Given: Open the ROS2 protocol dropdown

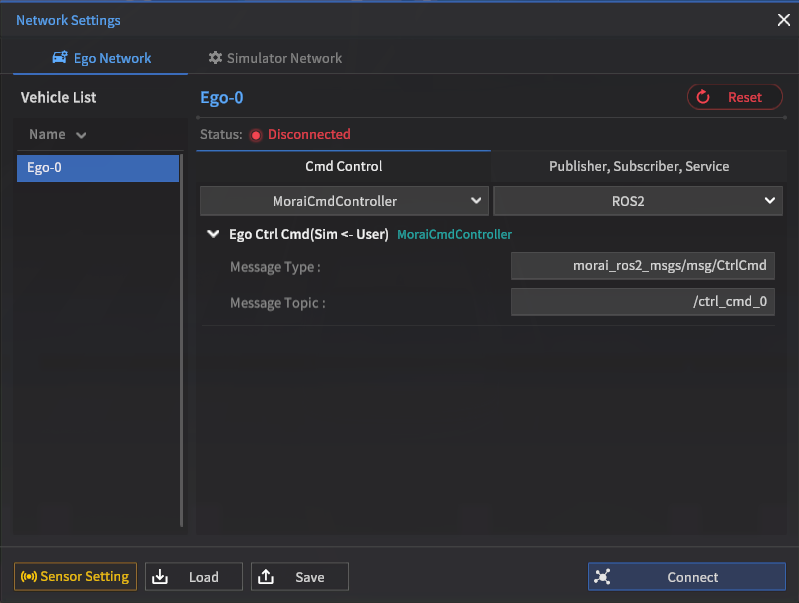Looking at the screenshot, I should pyautogui.click(x=636, y=201).
